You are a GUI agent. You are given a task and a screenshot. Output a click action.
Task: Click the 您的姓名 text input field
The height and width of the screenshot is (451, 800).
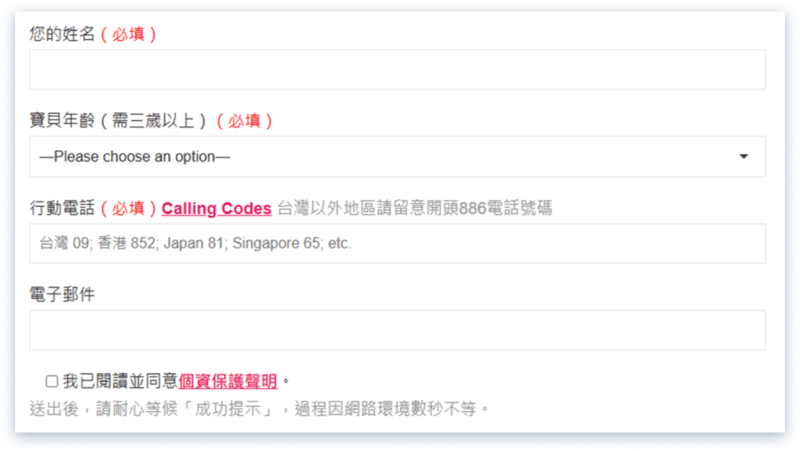click(397, 70)
